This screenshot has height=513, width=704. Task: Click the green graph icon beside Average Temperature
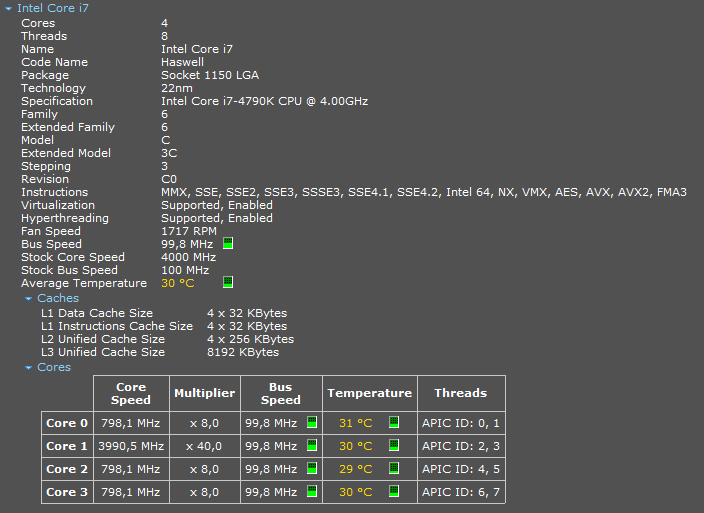click(228, 282)
